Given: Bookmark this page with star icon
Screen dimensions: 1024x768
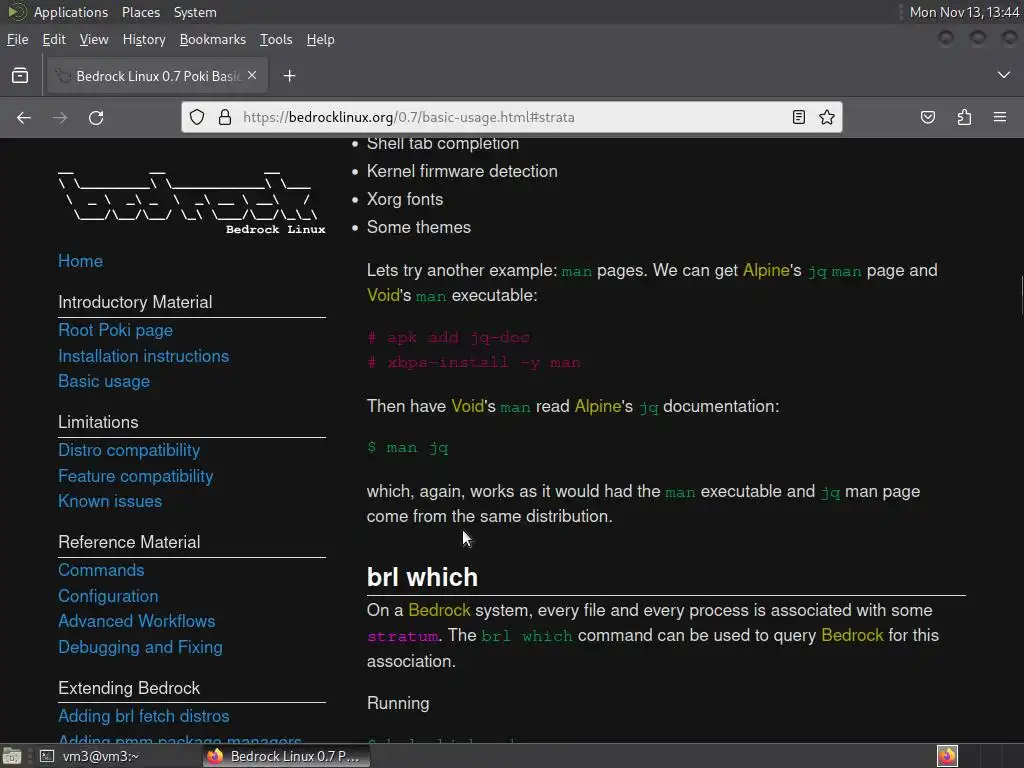Looking at the screenshot, I should pyautogui.click(x=827, y=117).
